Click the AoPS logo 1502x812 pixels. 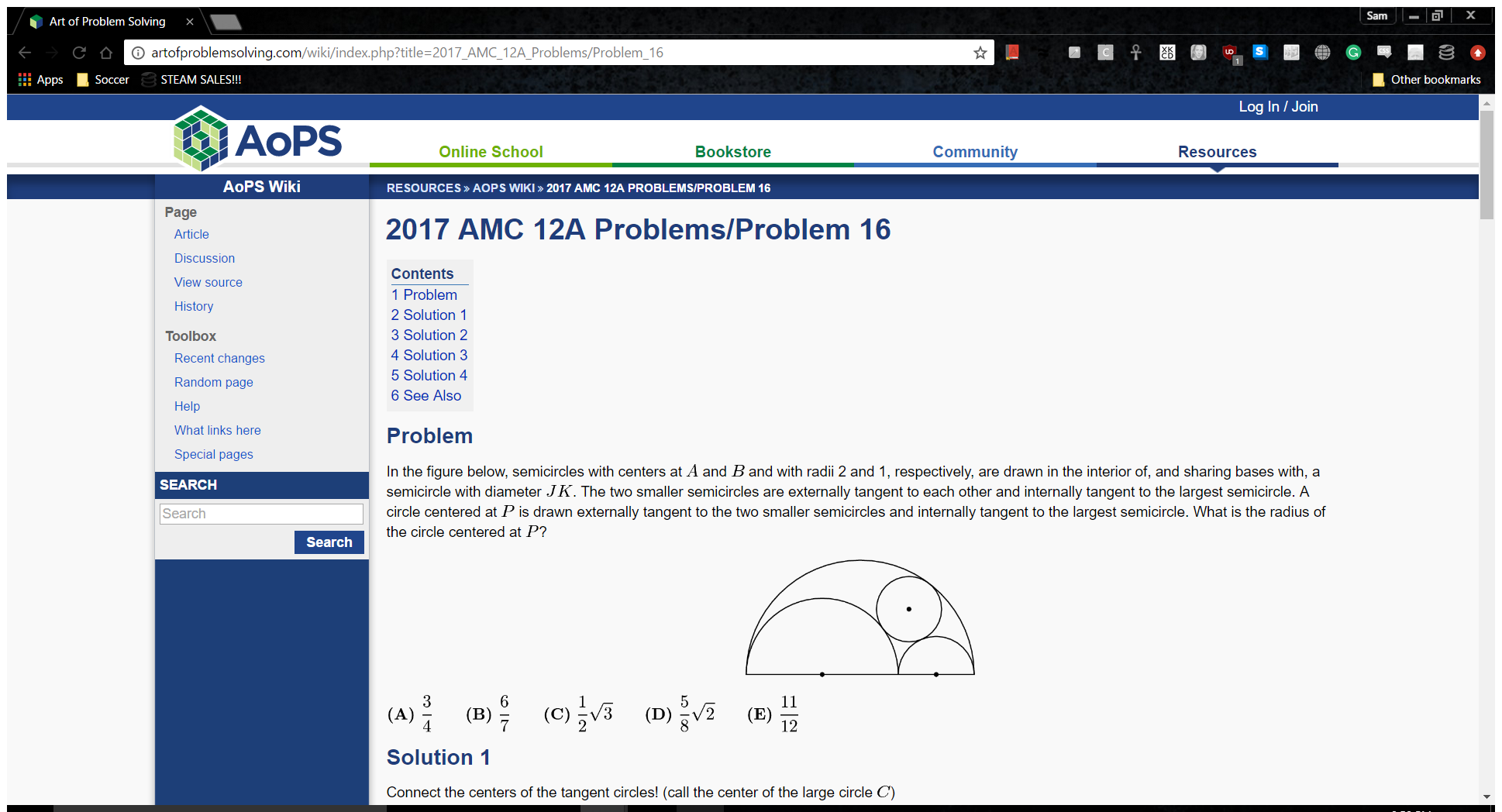click(258, 139)
